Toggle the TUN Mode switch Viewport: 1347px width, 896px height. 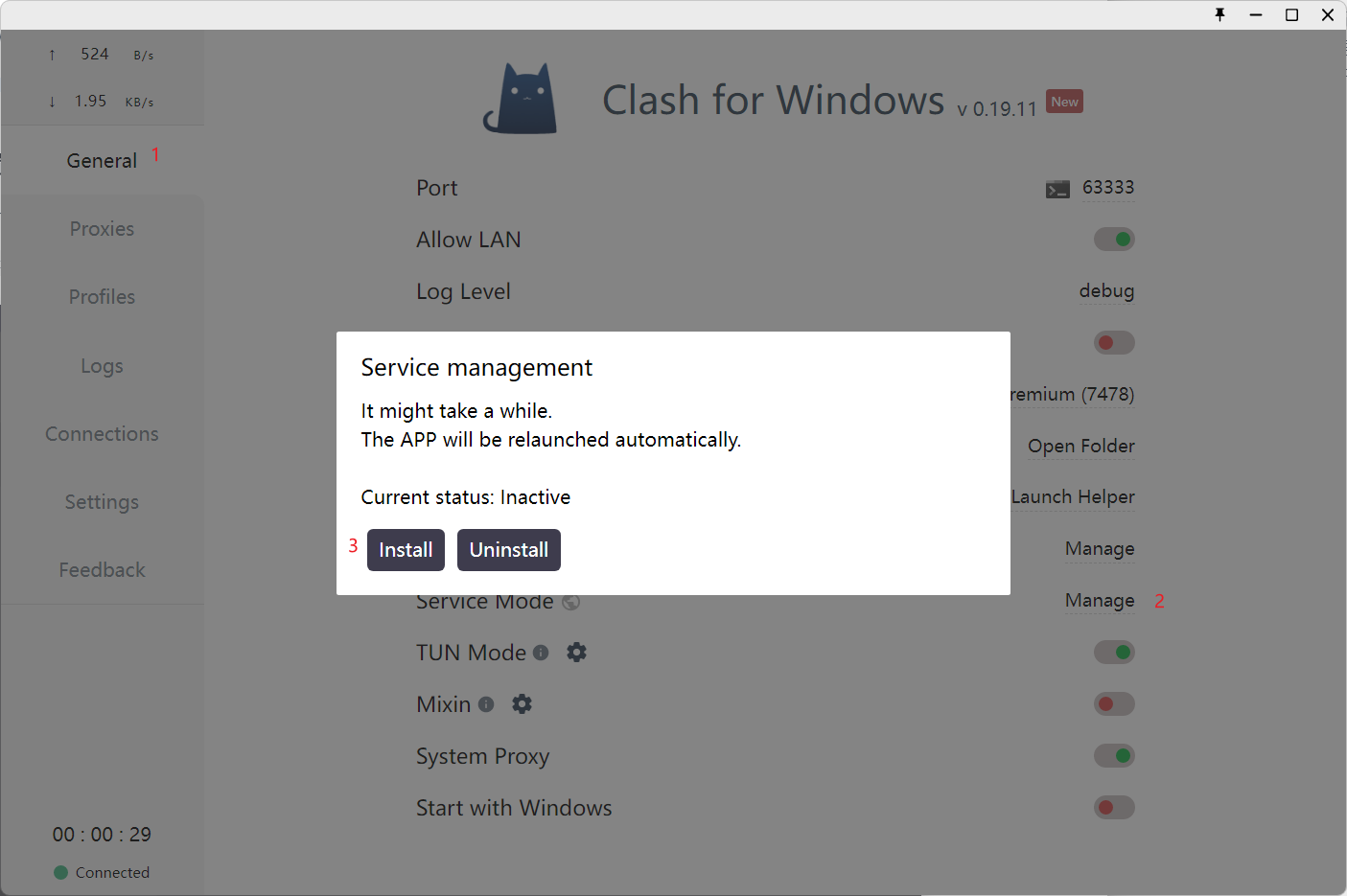pos(1114,653)
